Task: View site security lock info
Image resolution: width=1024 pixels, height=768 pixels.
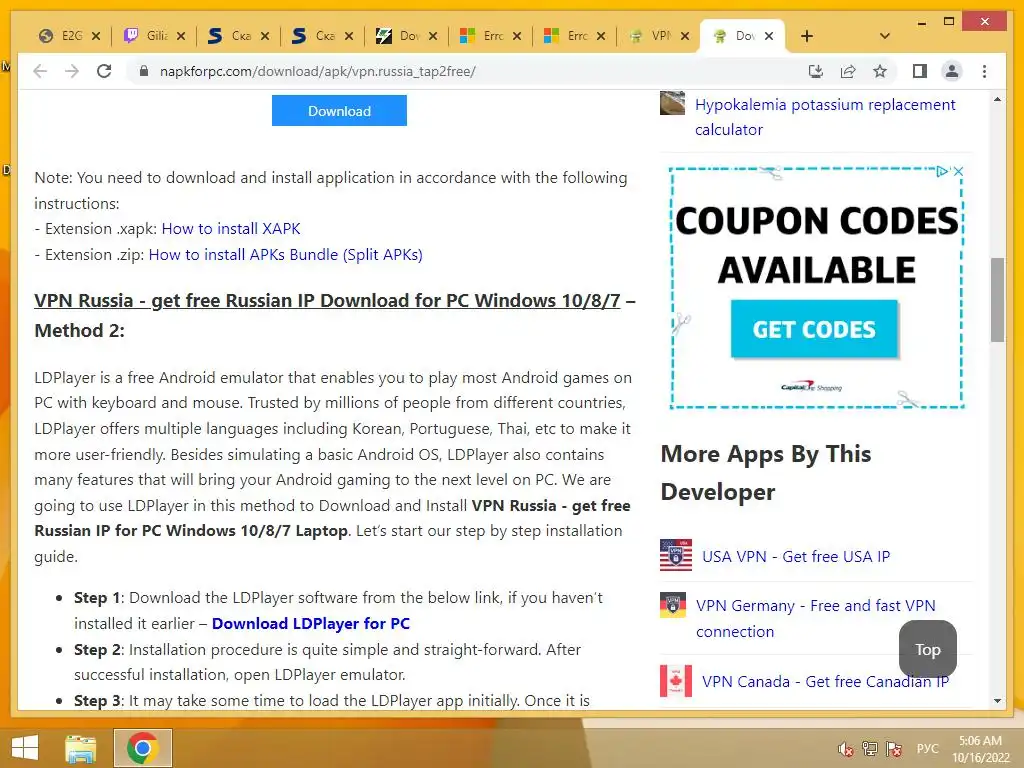Action: (144, 71)
